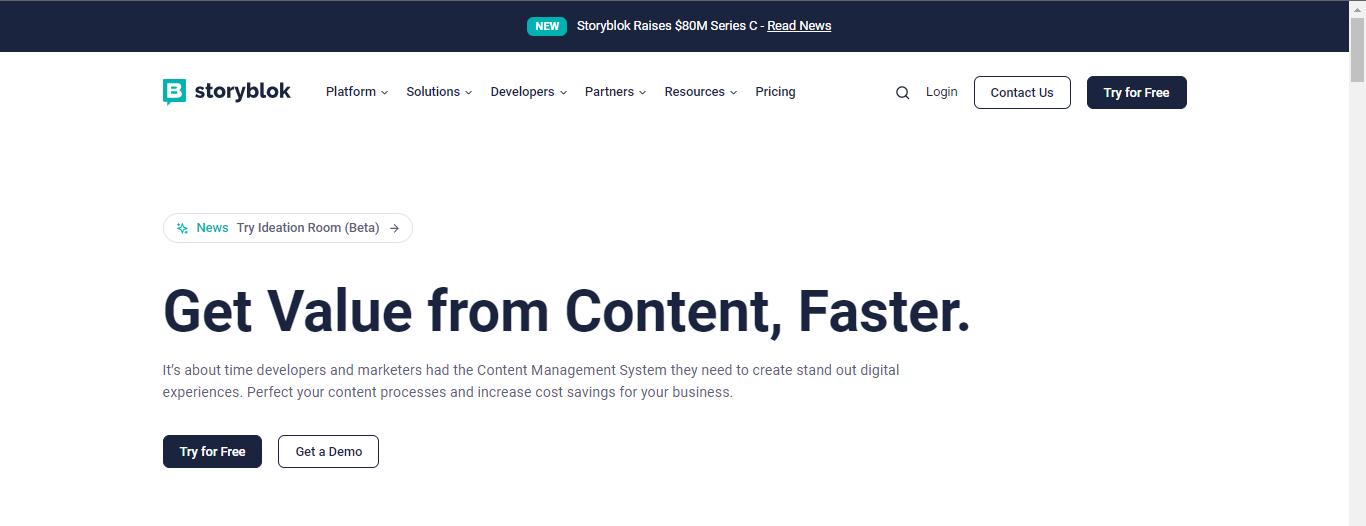
Task: Click the page scrollbar thumb
Action: [x=1357, y=50]
